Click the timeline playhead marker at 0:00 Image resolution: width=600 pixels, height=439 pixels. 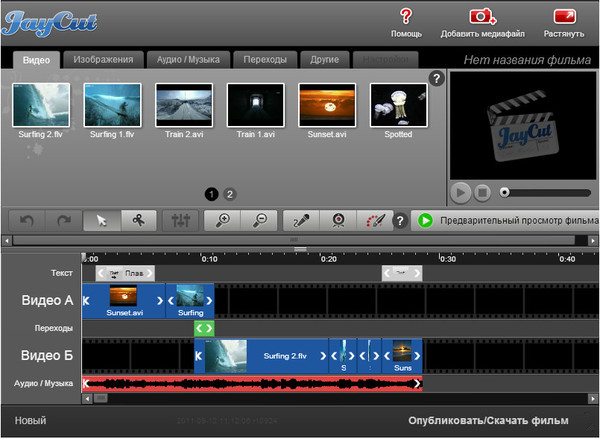click(84, 257)
